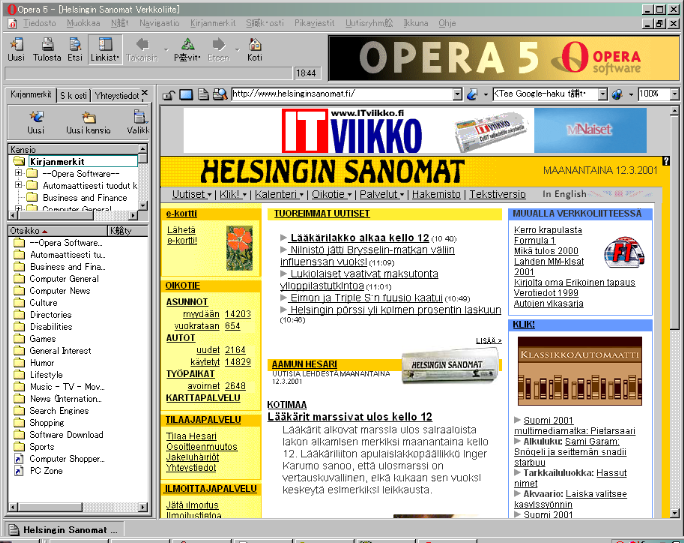Image resolution: width=684 pixels, height=543 pixels.
Task: Toggle the Linkist hotlist panel button
Action: point(105,50)
